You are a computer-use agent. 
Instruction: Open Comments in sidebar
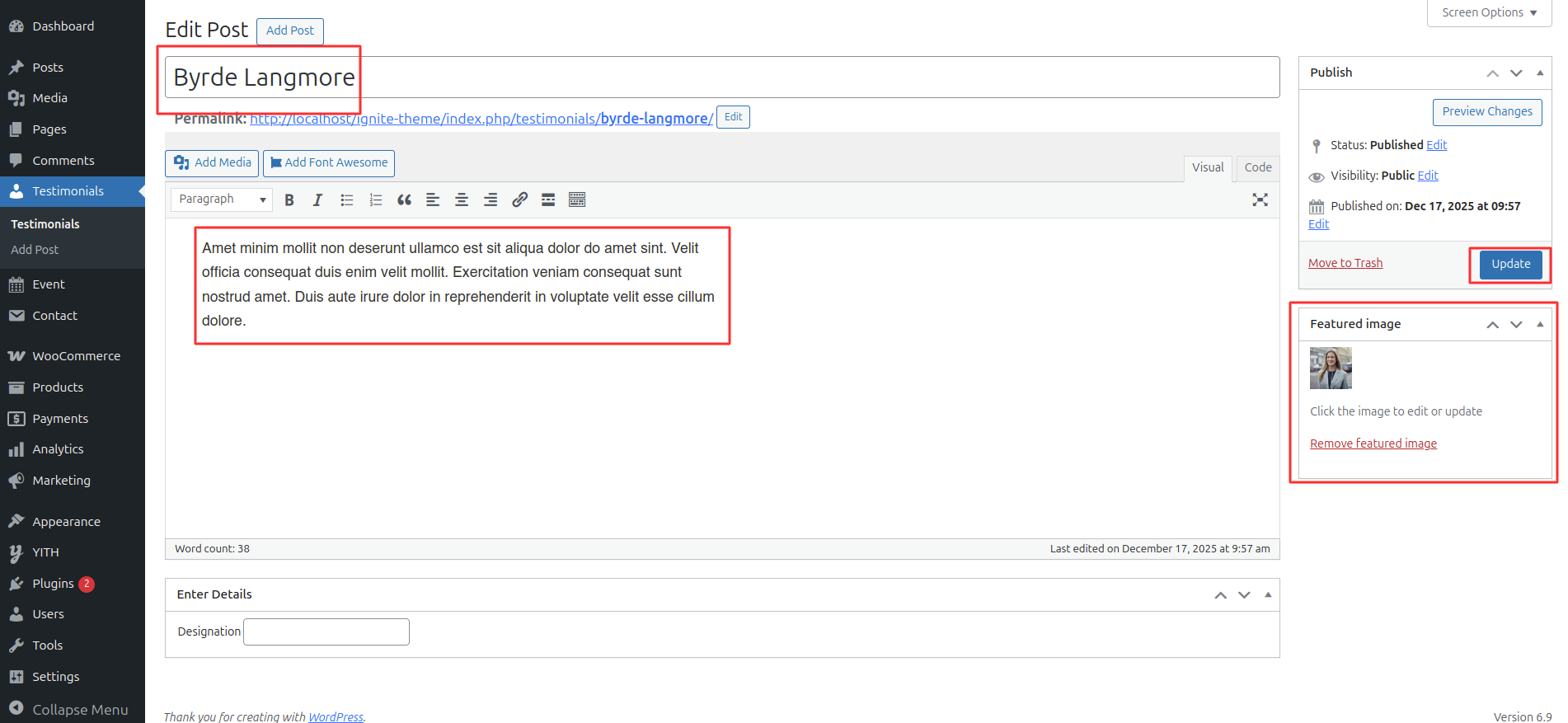(73, 161)
